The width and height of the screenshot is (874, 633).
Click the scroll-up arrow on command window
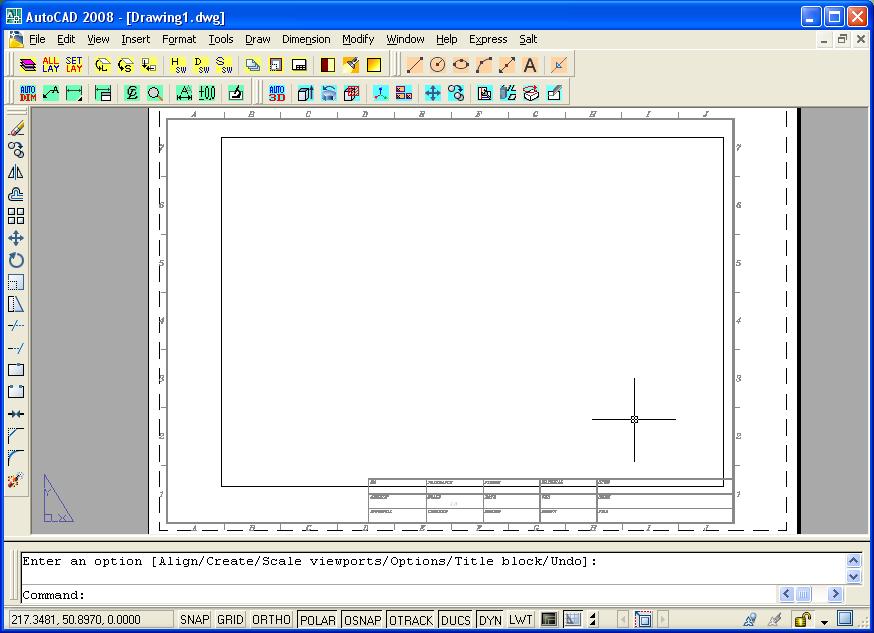854,560
